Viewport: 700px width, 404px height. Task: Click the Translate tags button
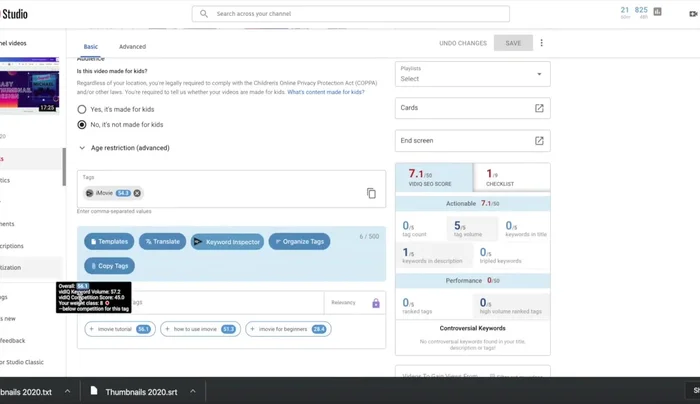click(x=162, y=242)
